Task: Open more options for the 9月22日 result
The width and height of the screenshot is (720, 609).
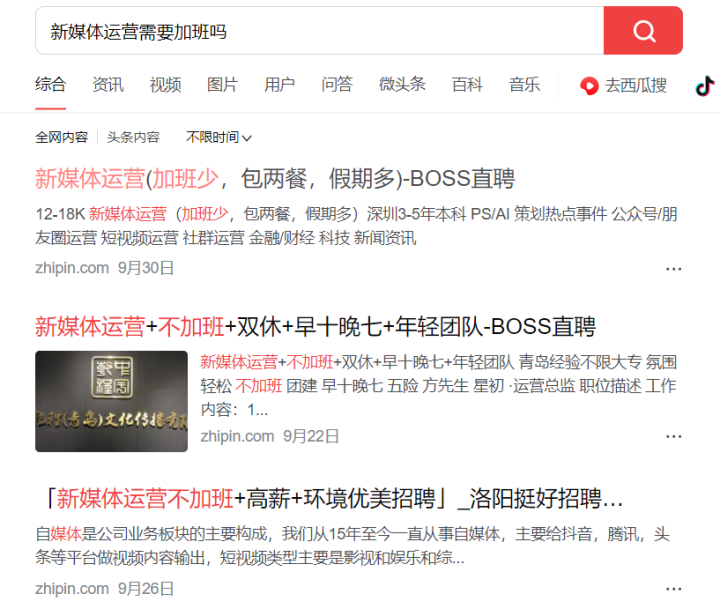Action: (673, 436)
